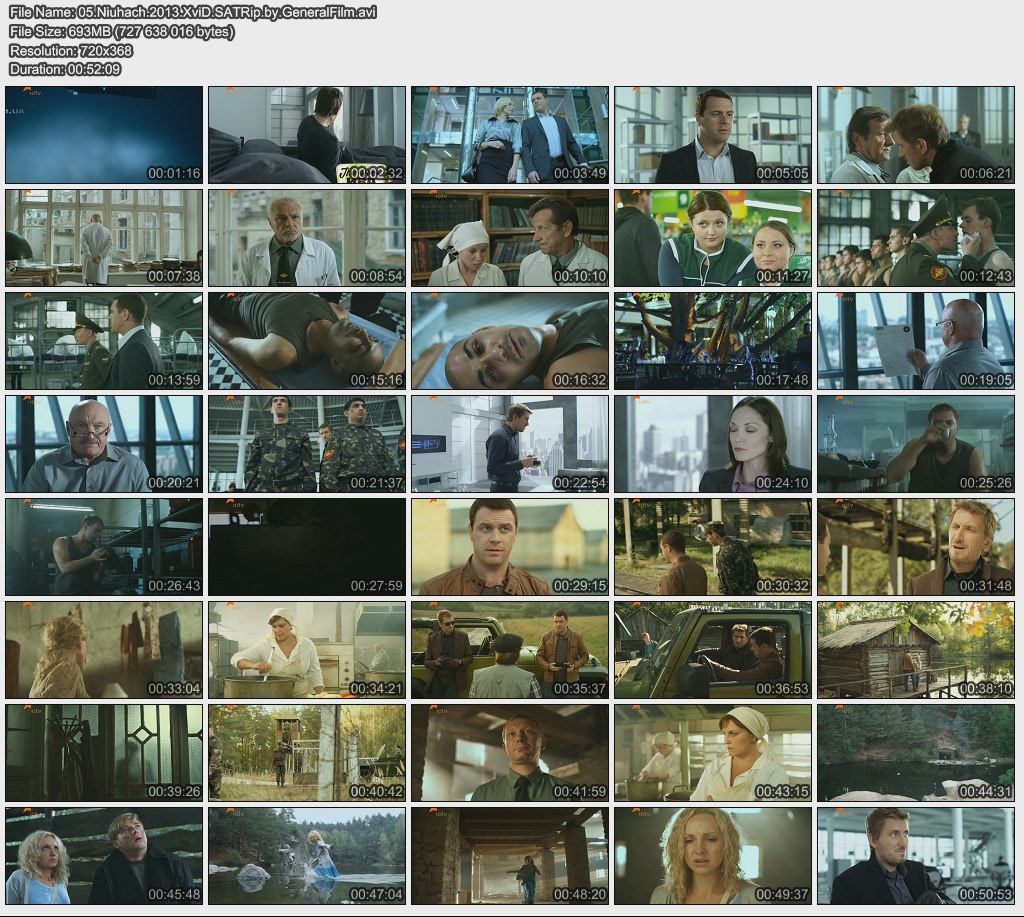
Task: Click the wooden cabin frame at 00:38:10
Action: 915,650
